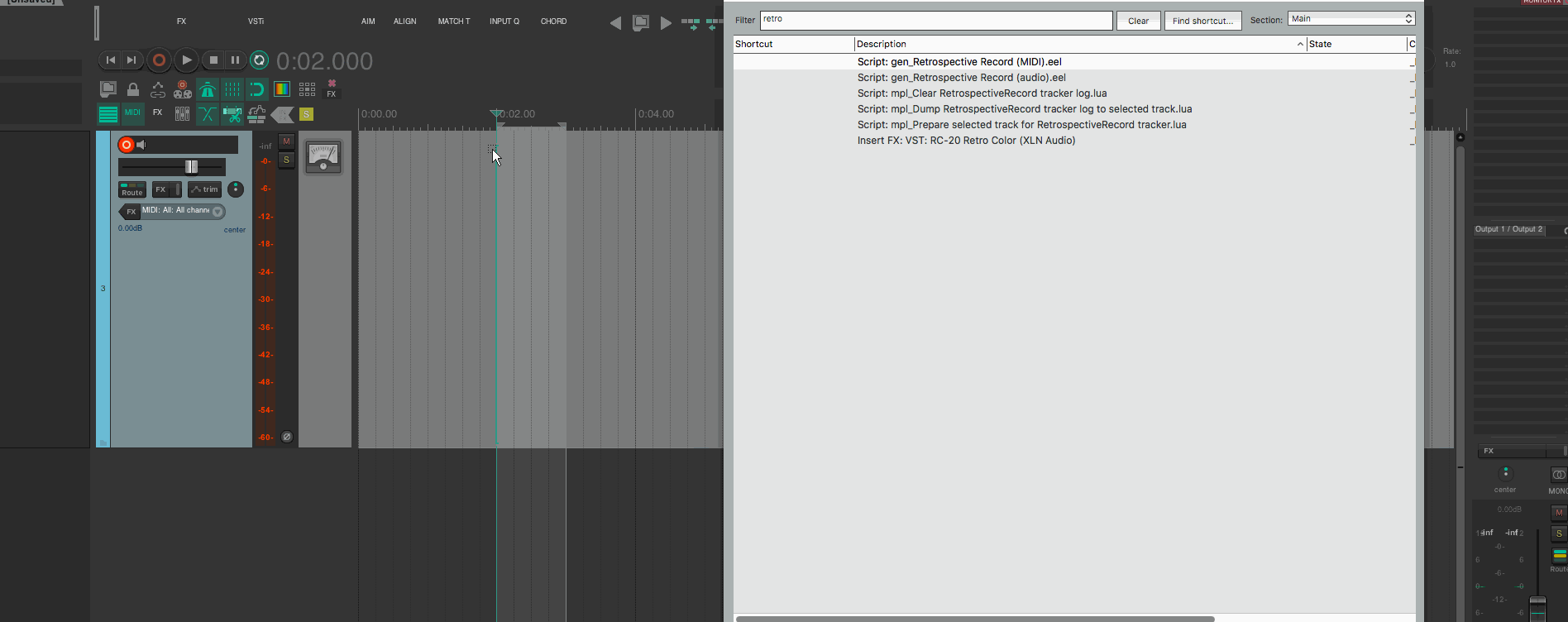Start playback with the Play button
Screen dimensions: 1568x622
[186, 60]
